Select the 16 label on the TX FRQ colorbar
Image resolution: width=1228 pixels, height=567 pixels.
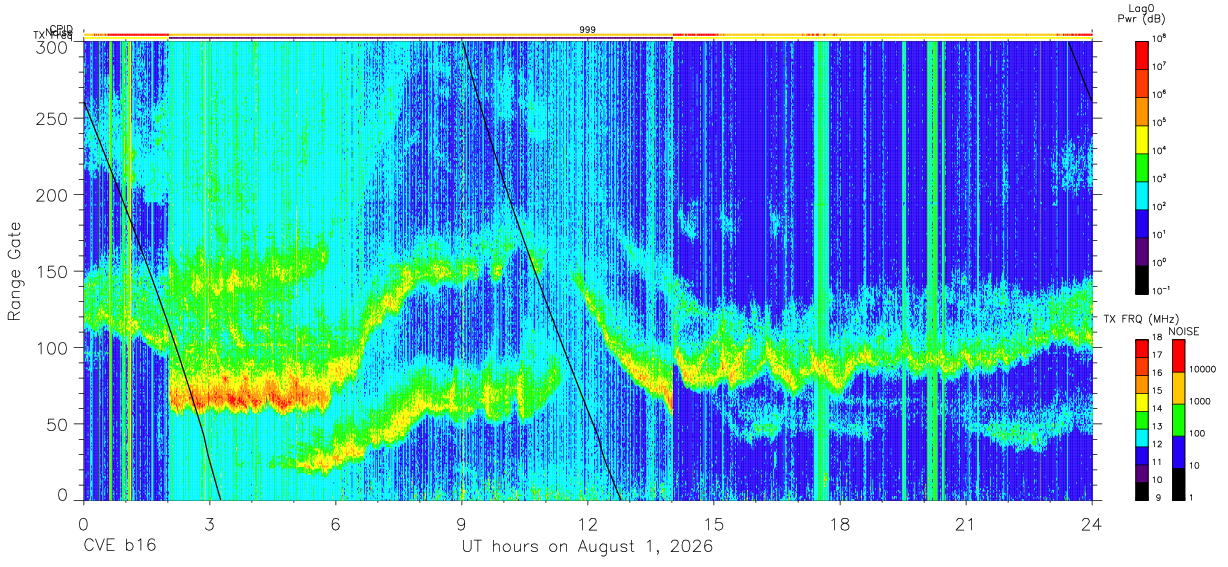point(1156,373)
